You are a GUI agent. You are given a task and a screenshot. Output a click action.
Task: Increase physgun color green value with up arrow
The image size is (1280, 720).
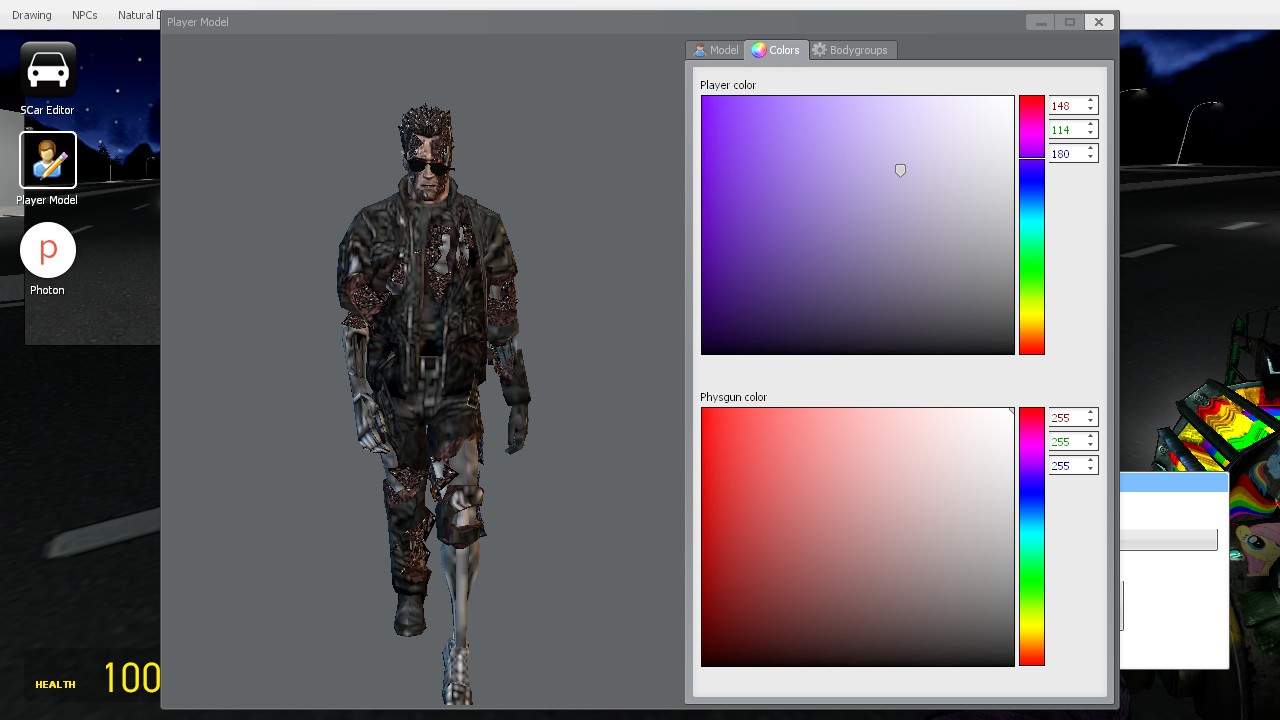click(1090, 437)
